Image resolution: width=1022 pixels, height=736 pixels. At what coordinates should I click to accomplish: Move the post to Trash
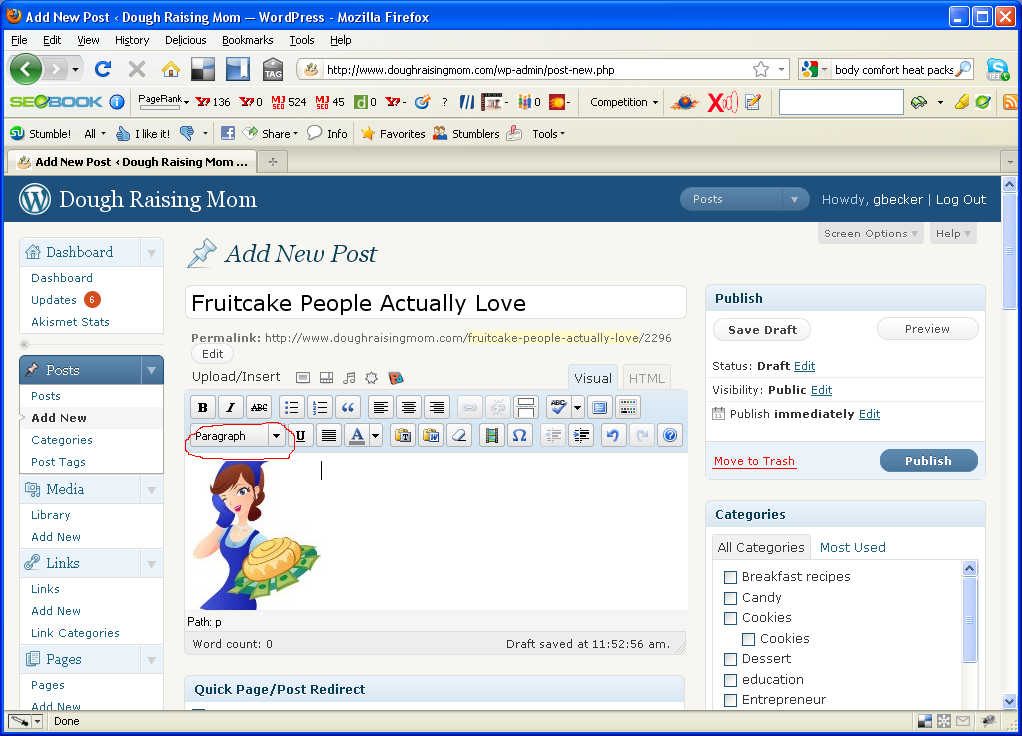pyautogui.click(x=754, y=461)
